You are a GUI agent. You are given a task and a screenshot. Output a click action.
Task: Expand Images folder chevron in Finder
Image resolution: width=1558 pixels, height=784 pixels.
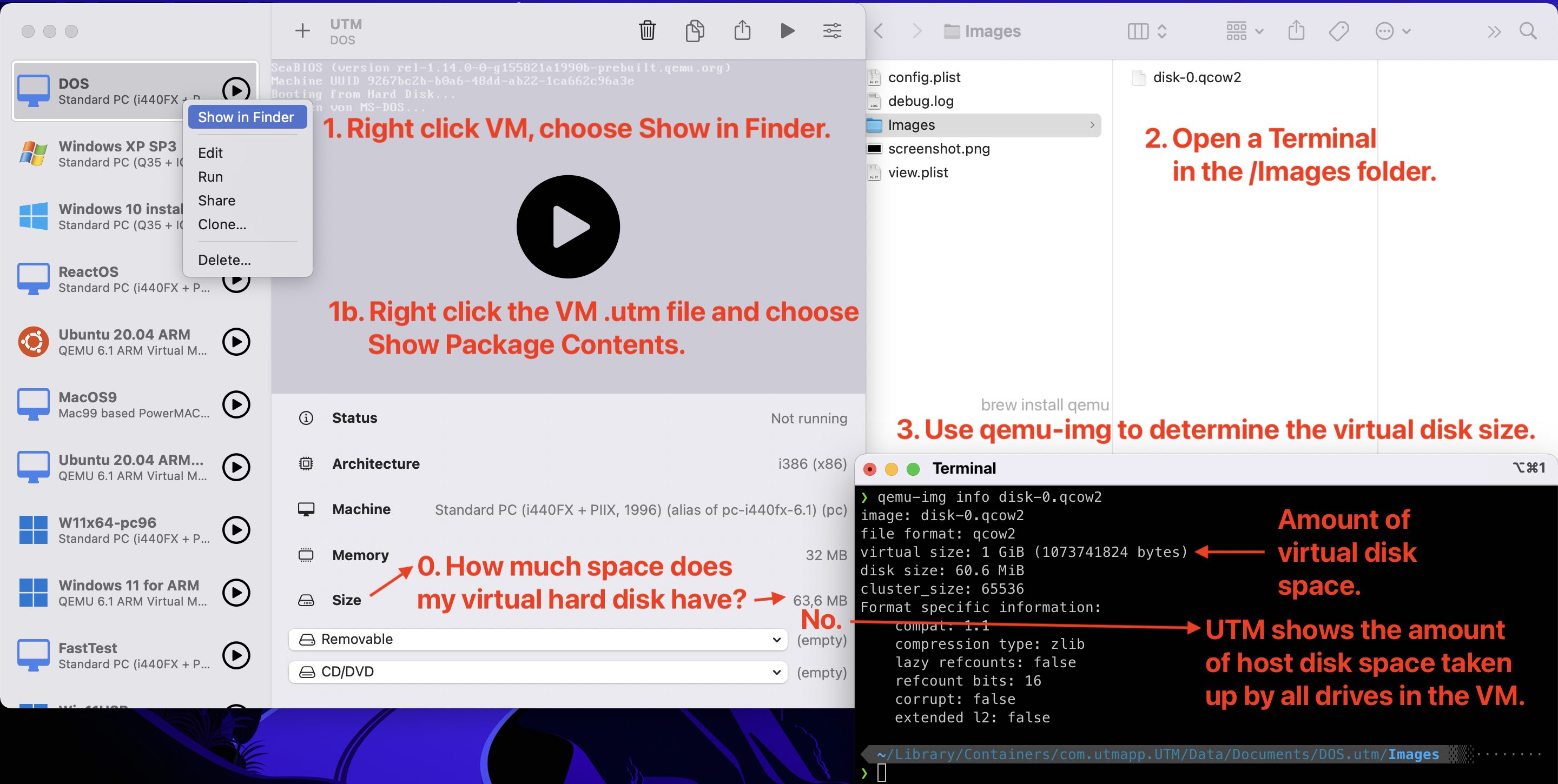click(1092, 125)
